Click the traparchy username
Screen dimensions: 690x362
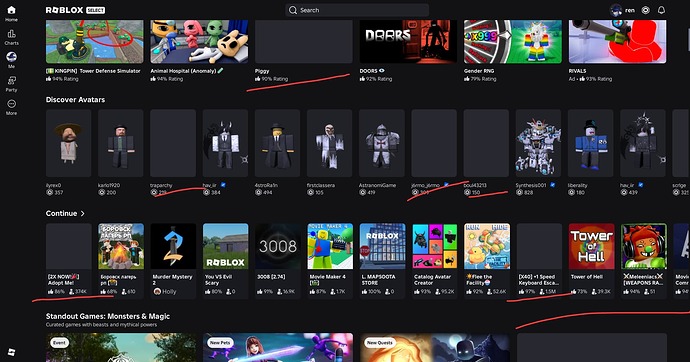(x=161, y=185)
